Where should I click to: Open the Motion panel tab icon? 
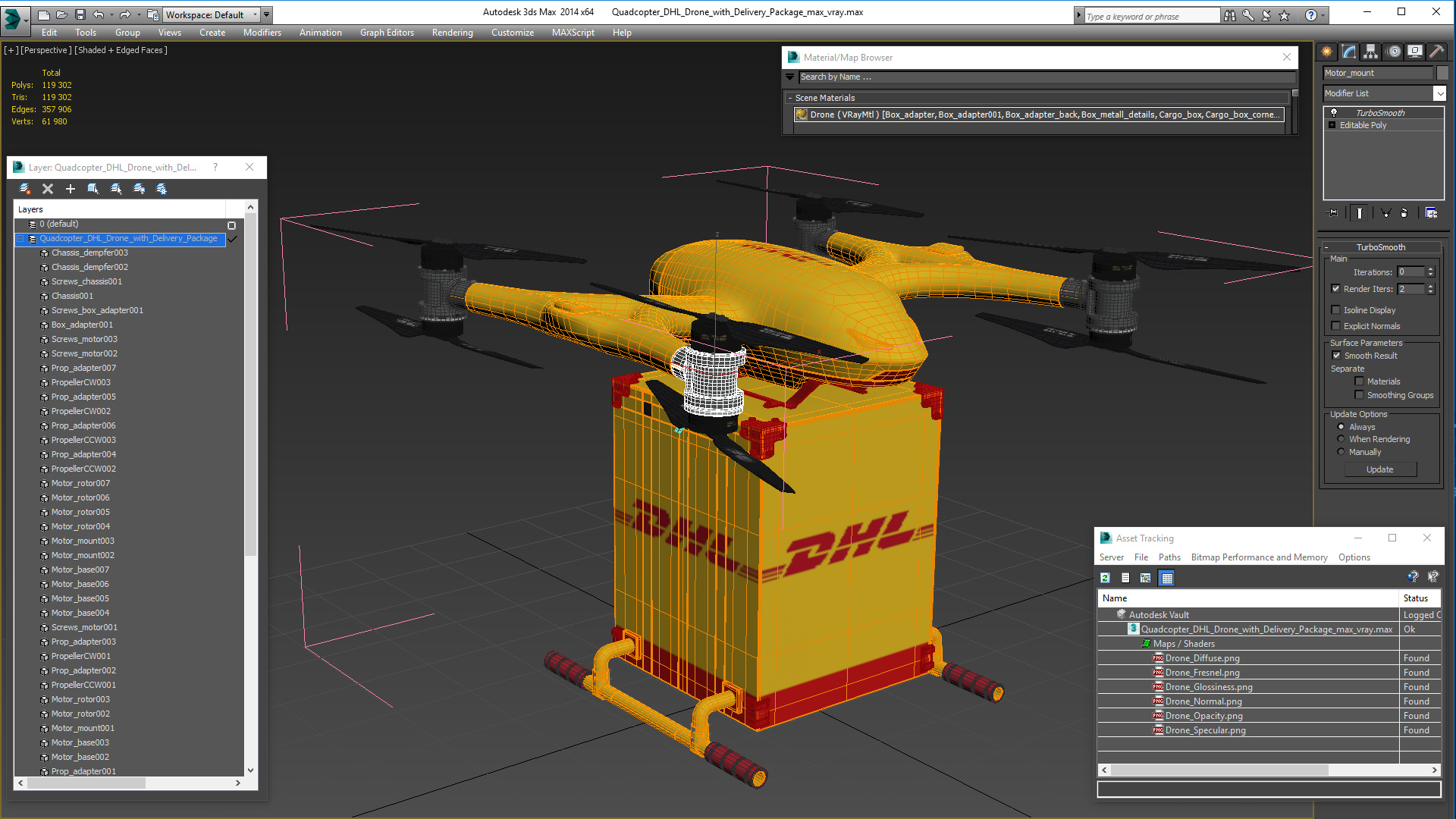point(1394,52)
